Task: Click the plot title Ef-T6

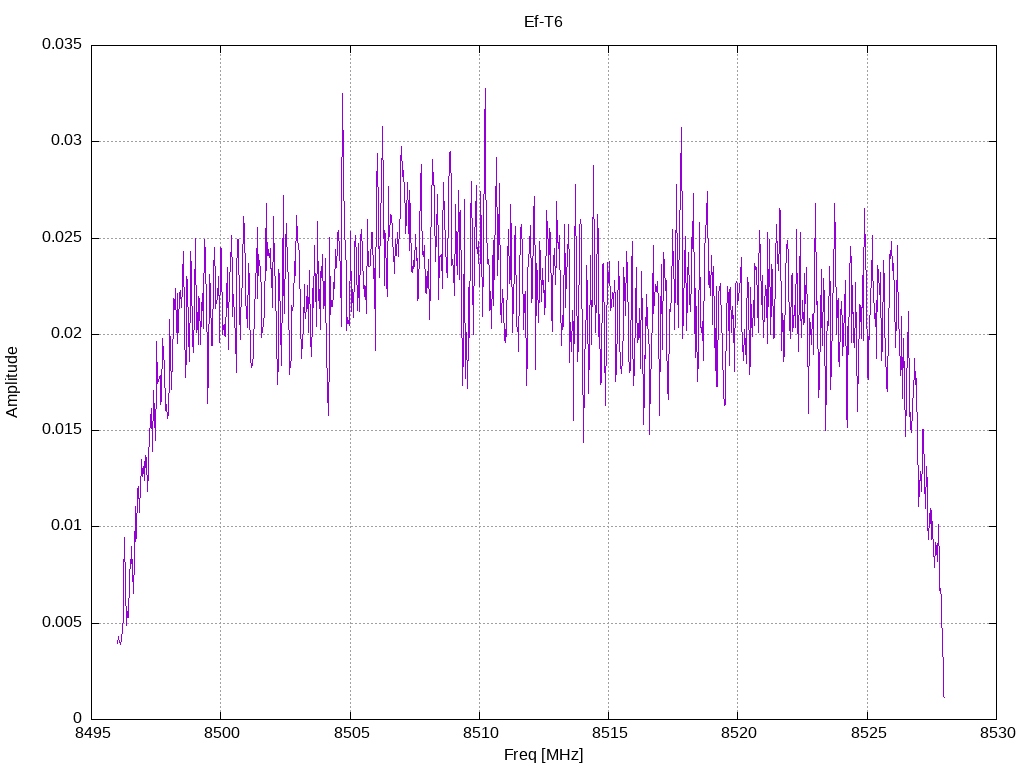Action: pyautogui.click(x=543, y=22)
